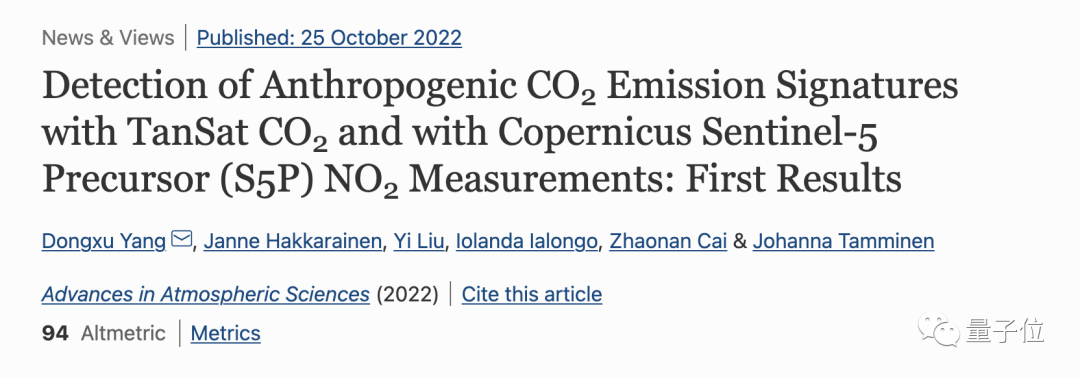This screenshot has width=1080, height=378.
Task: Open the Metrics link
Action: [226, 333]
